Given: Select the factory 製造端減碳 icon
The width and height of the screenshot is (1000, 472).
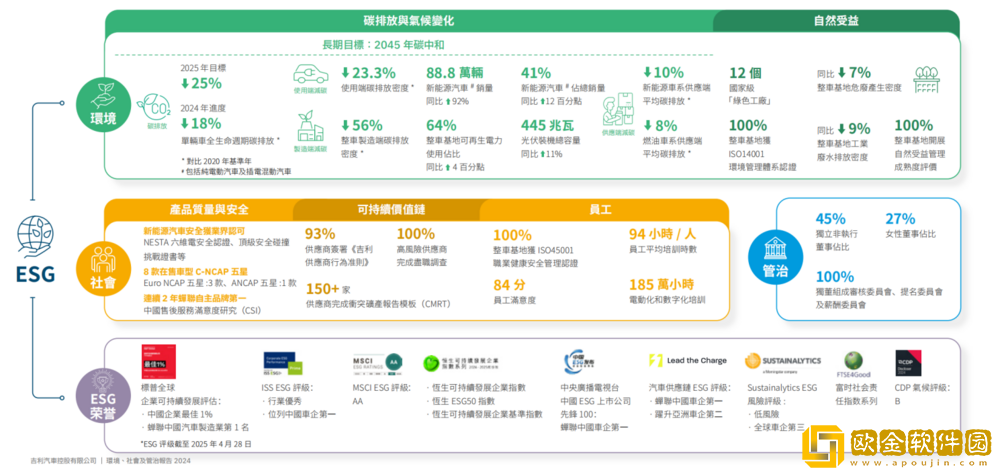Looking at the screenshot, I should 311,126.
